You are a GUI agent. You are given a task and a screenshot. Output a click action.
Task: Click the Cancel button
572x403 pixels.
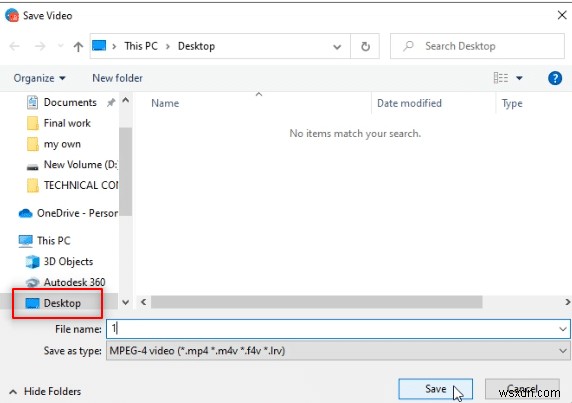point(522,389)
